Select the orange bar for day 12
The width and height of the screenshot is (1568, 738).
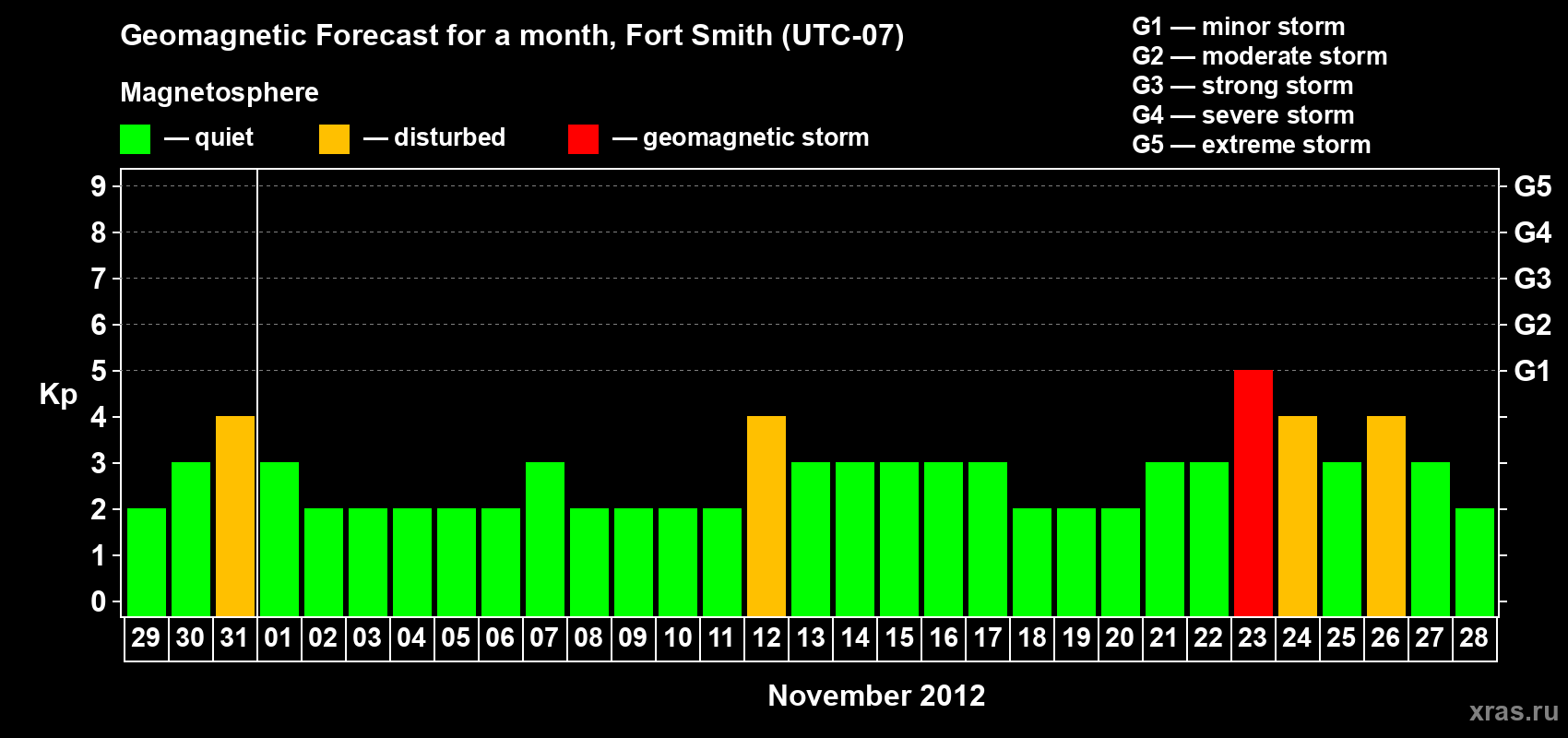pos(766,516)
